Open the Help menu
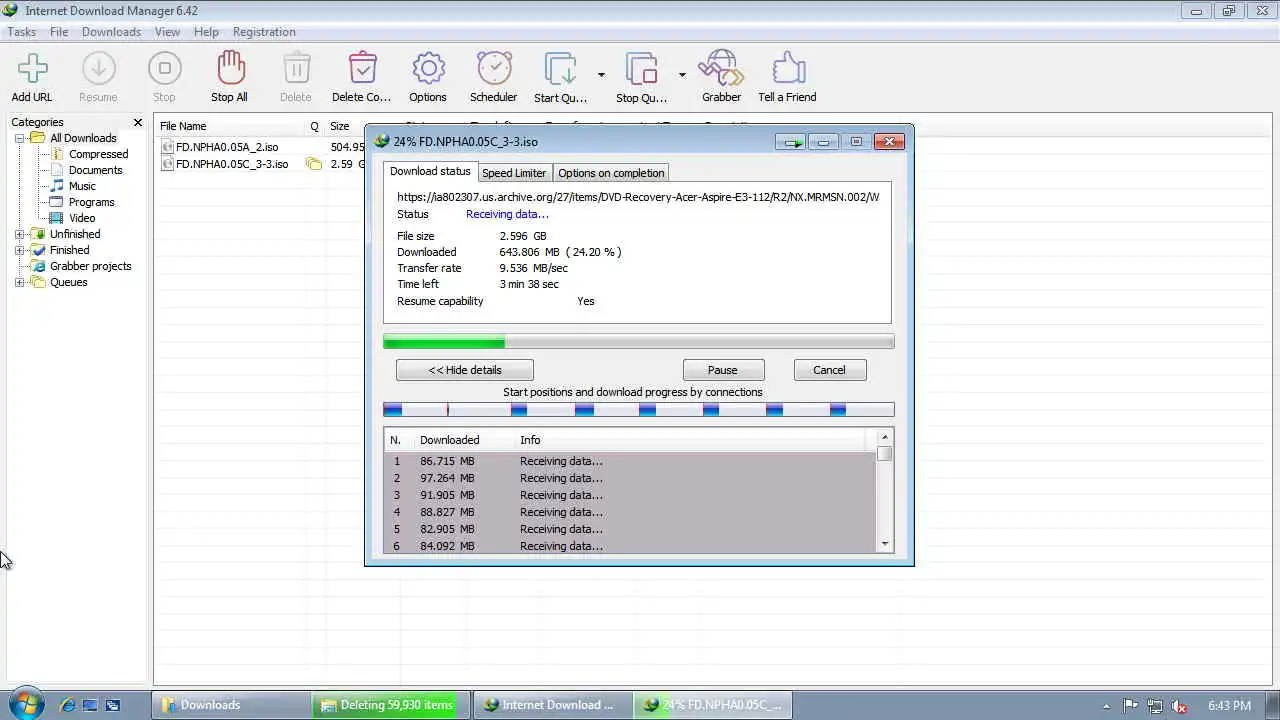1280x720 pixels. [x=206, y=32]
